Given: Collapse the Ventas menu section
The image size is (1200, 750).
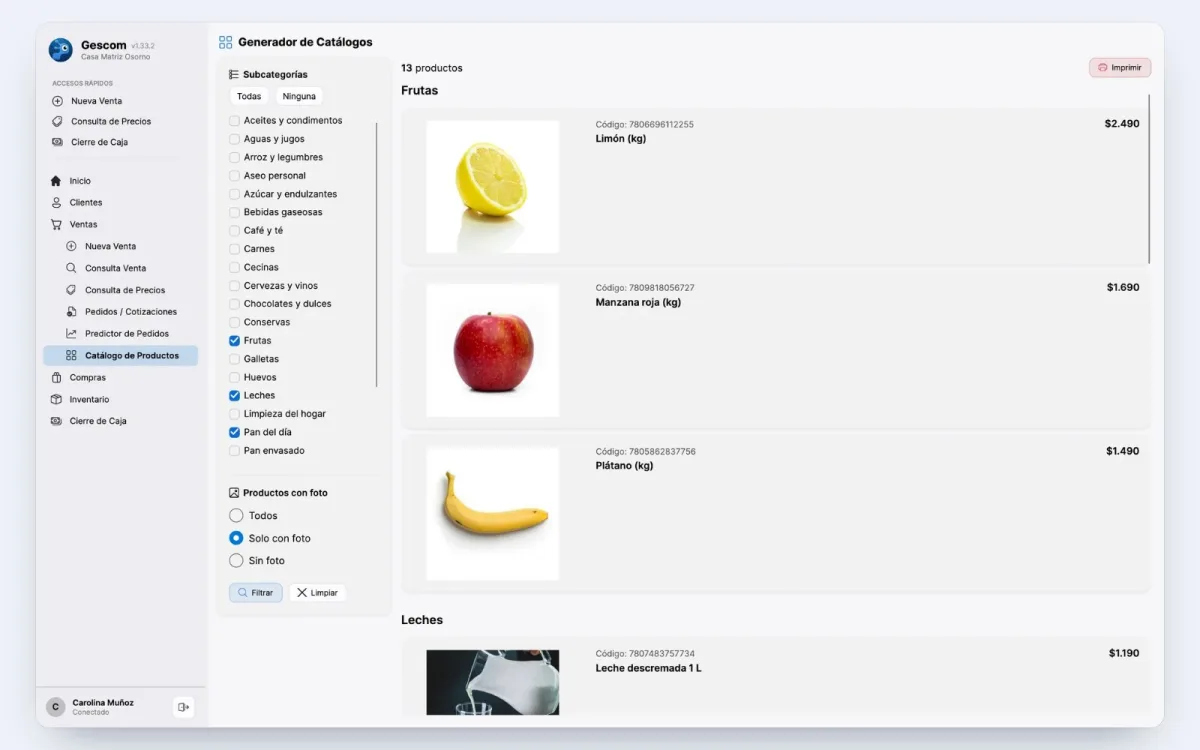Looking at the screenshot, I should coord(120,225).
